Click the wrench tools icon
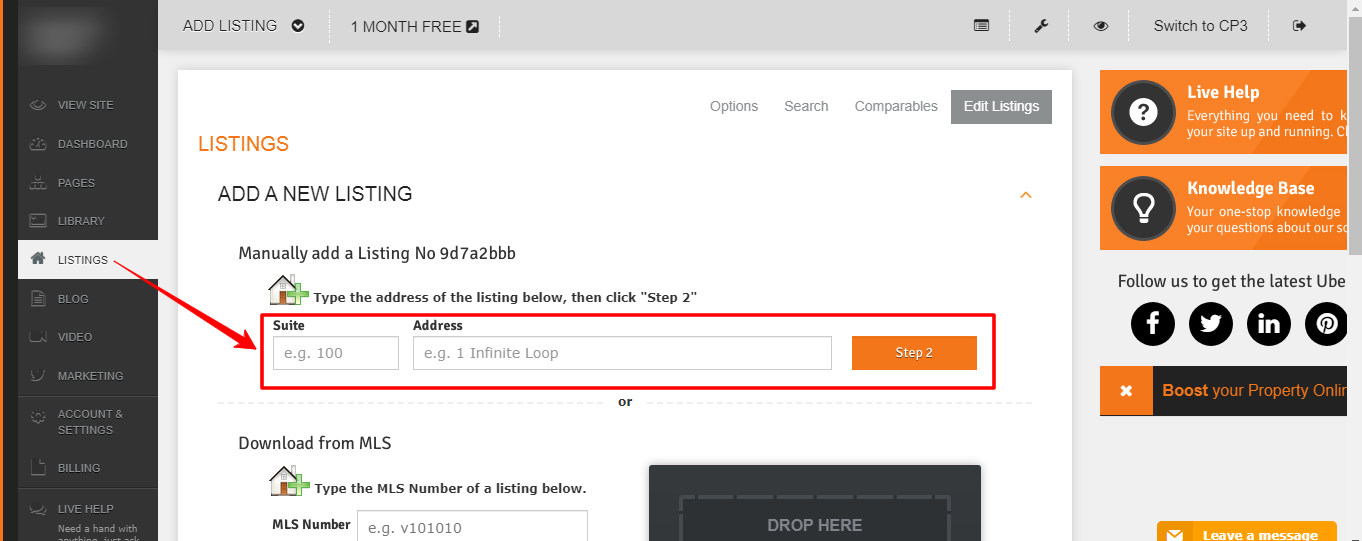Image resolution: width=1362 pixels, height=541 pixels. (1041, 26)
